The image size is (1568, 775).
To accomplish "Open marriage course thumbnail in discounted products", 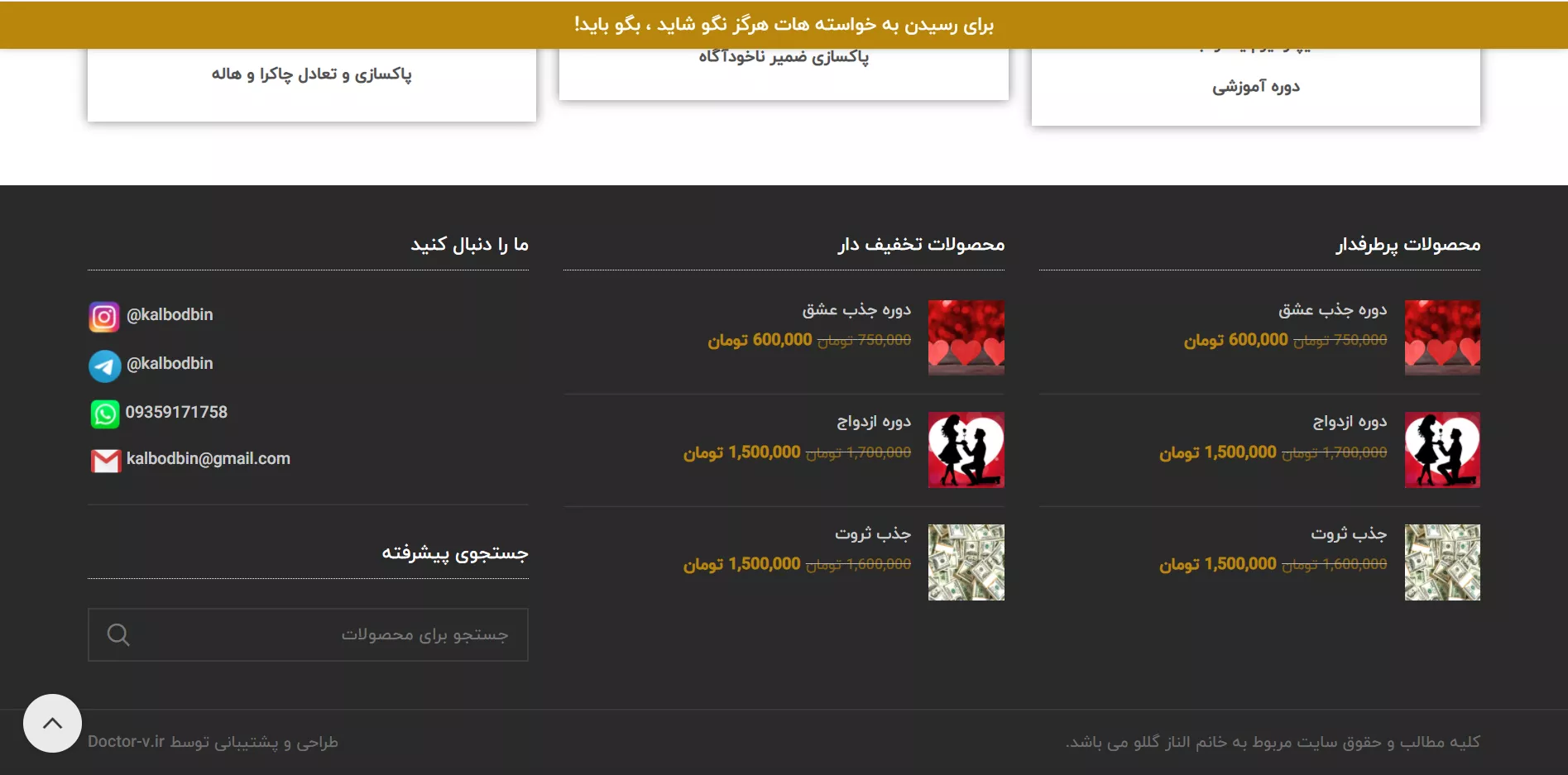I will tap(966, 450).
